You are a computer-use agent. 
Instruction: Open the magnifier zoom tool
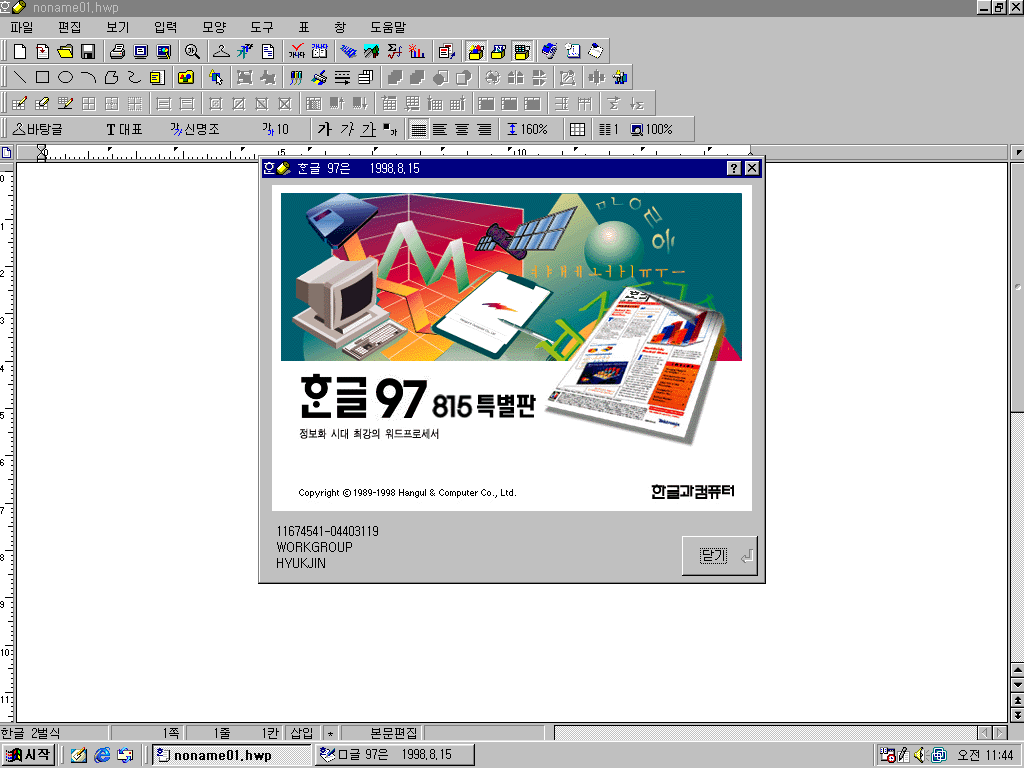point(192,52)
